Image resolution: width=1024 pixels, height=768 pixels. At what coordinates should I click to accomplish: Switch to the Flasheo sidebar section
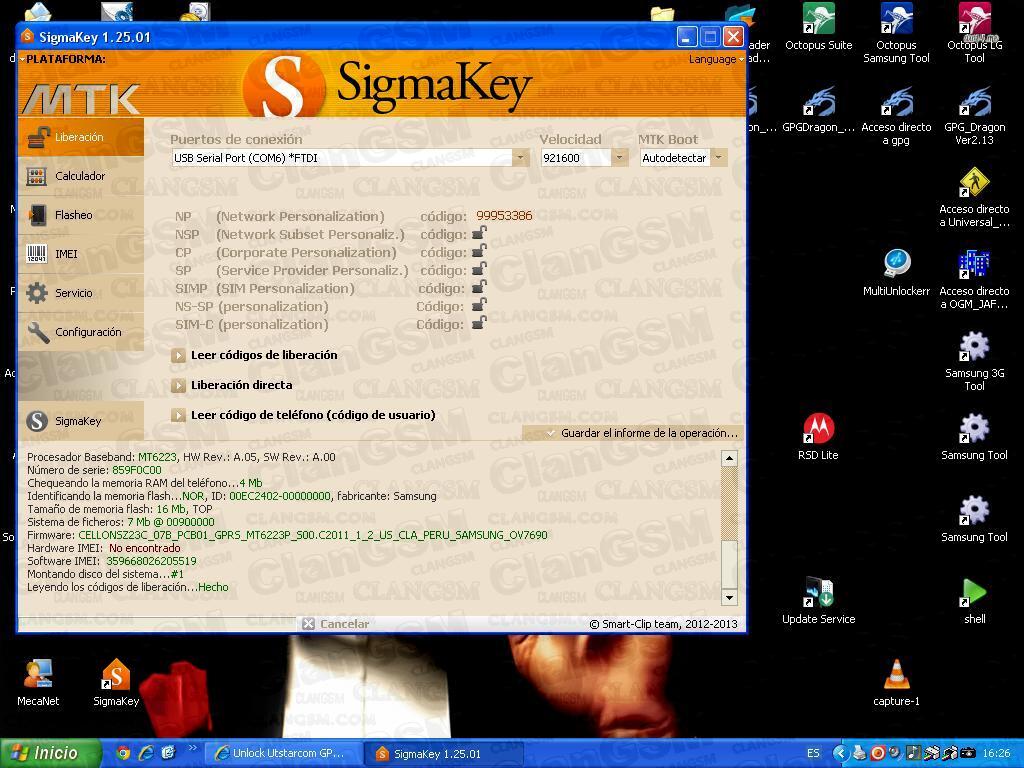coord(81,215)
